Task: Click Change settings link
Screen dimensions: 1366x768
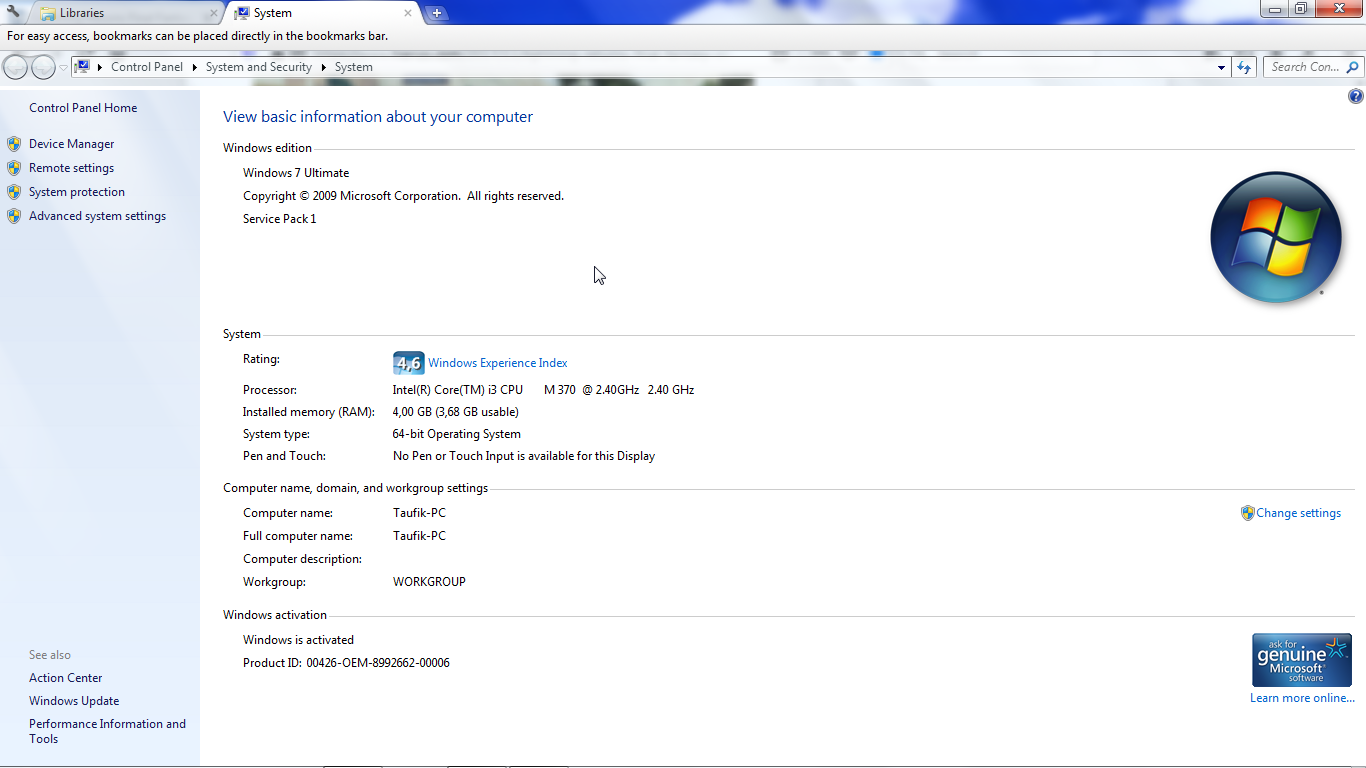Action: pos(1299,513)
